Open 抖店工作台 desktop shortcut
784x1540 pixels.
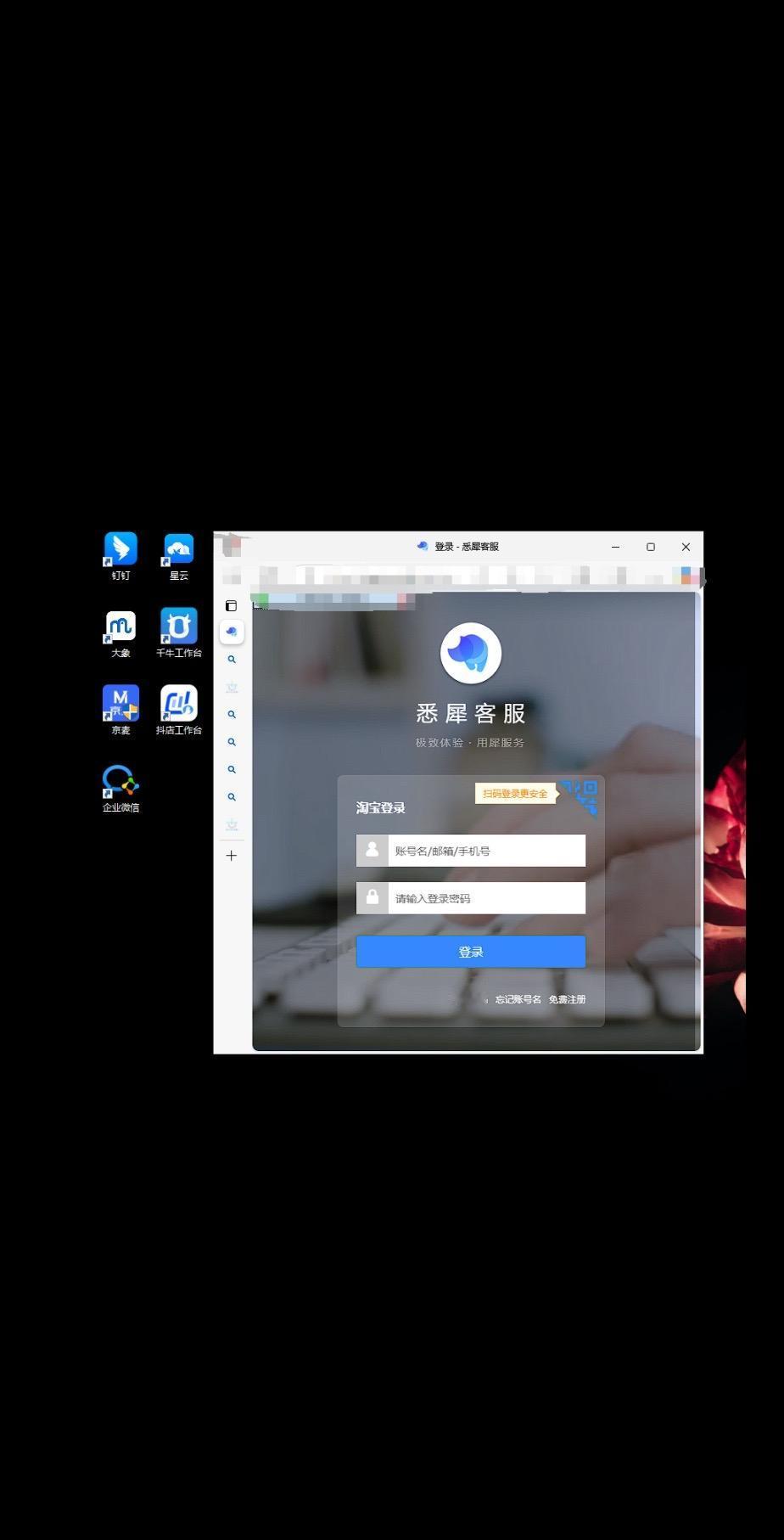click(178, 711)
